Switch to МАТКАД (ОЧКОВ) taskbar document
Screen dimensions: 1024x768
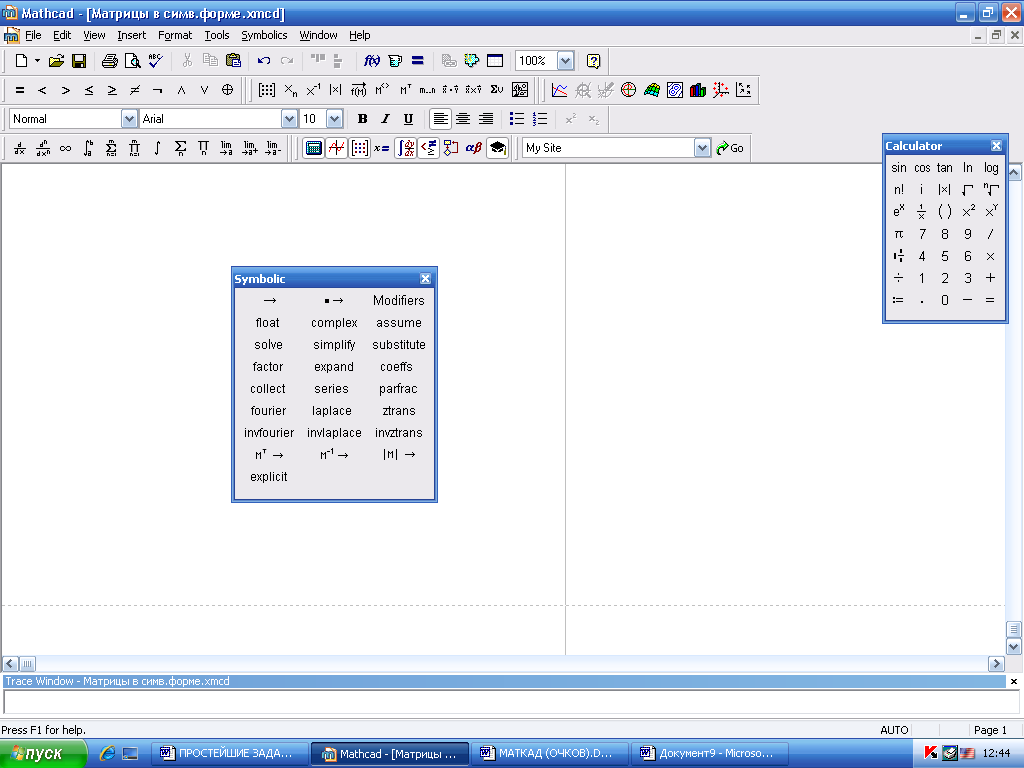click(x=550, y=754)
